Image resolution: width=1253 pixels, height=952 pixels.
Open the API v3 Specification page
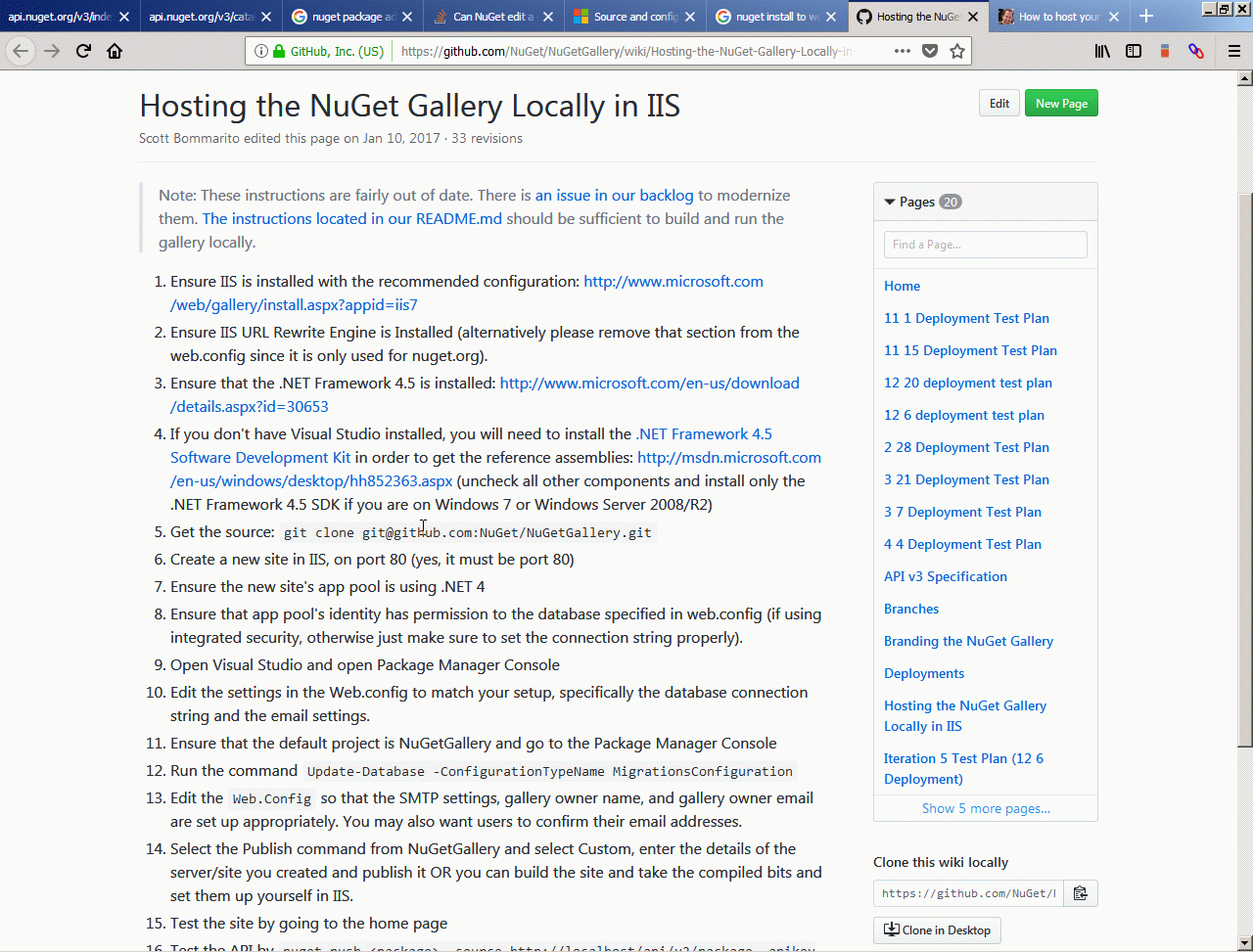[946, 576]
